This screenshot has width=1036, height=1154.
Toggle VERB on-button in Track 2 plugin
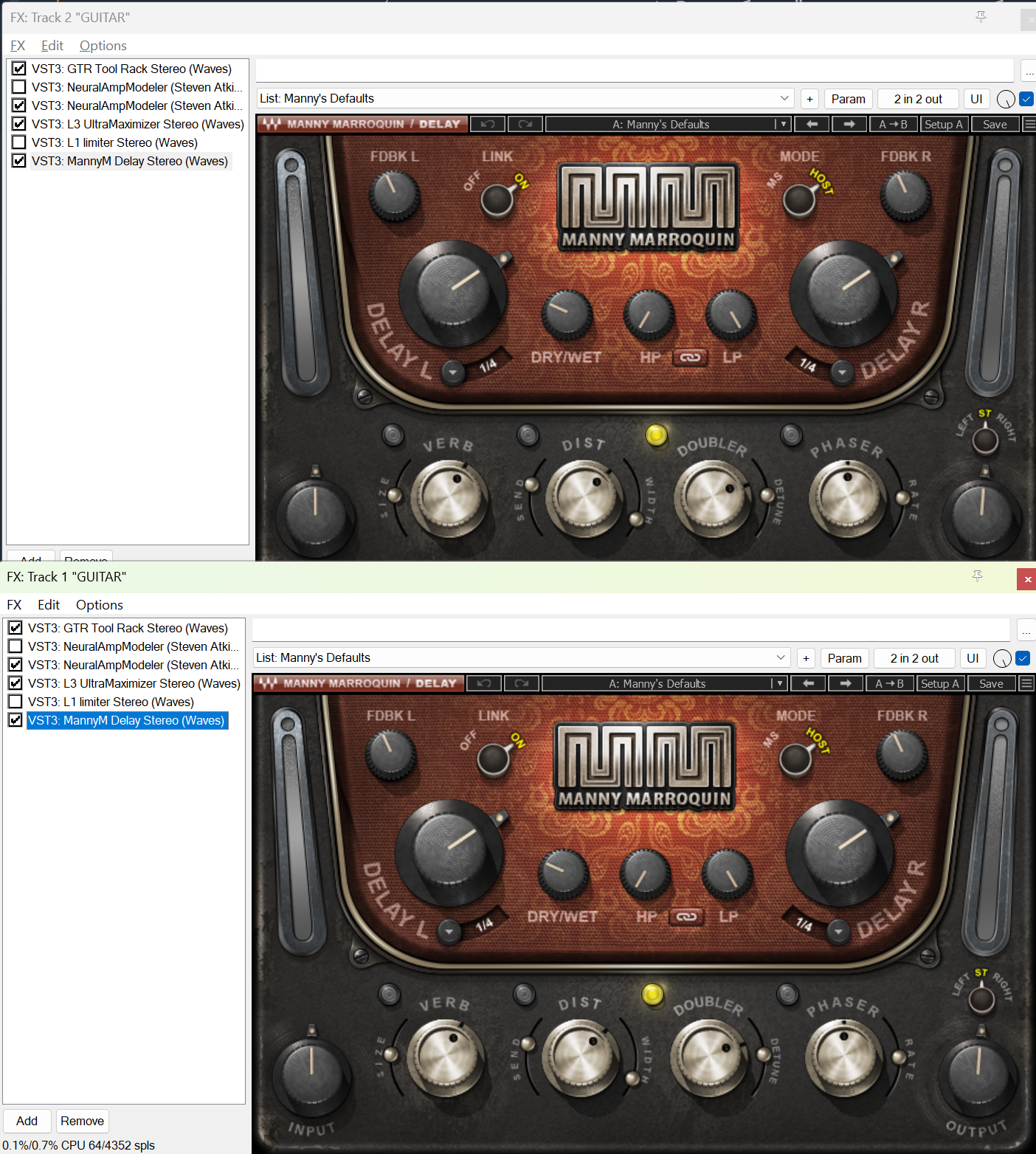(x=393, y=435)
